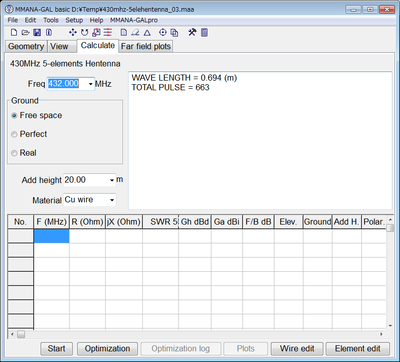Click the F/B dB column header

pos(258,222)
